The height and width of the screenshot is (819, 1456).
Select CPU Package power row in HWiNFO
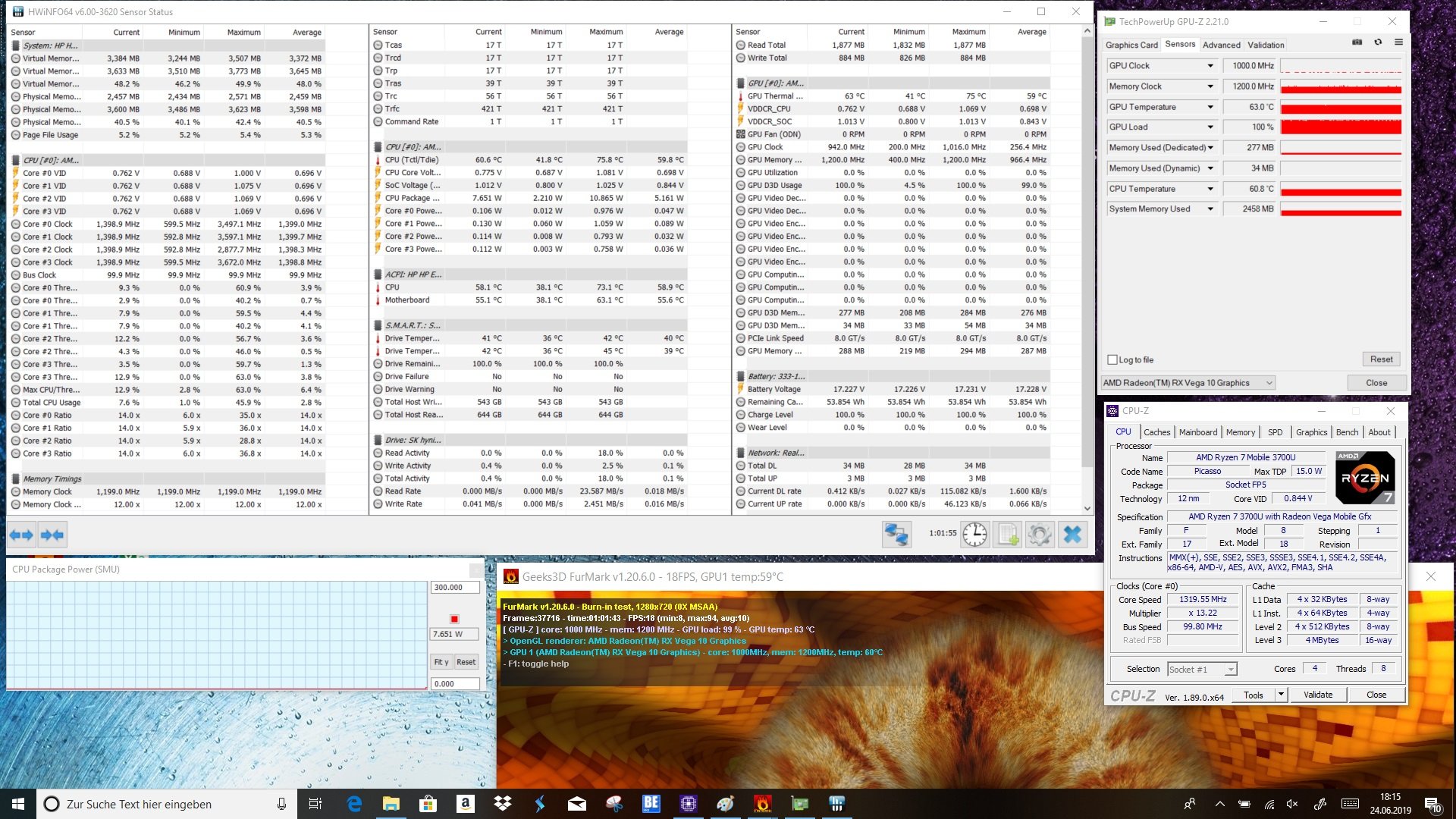[x=529, y=198]
